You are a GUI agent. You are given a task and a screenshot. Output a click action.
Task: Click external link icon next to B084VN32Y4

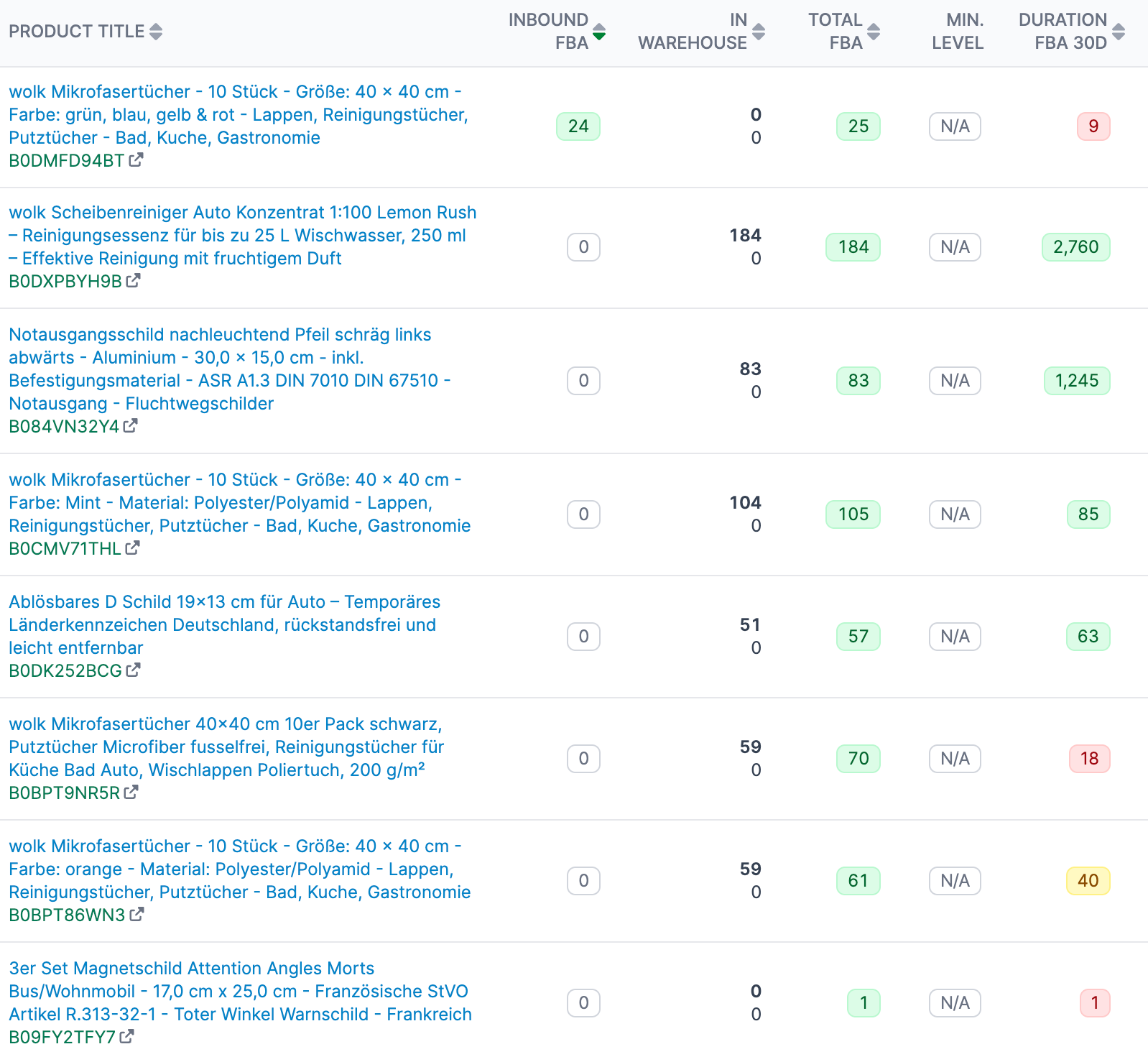[x=130, y=426]
